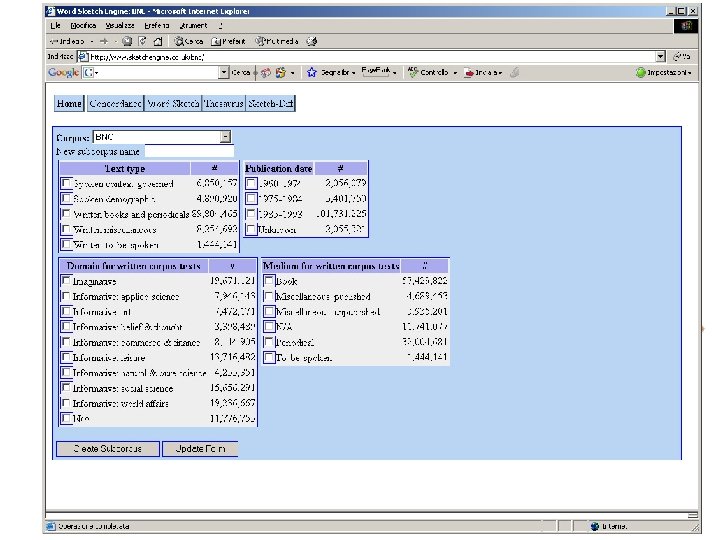Check the Unknown publication date
Image resolution: width=720 pixels, height=540 pixels.
pos(251,229)
